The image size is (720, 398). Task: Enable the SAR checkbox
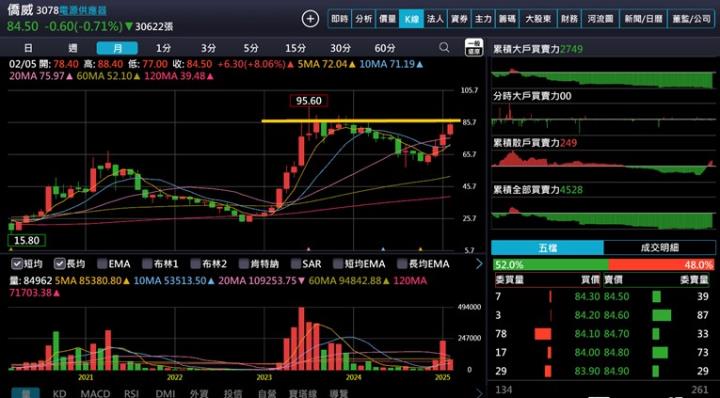pos(296,263)
